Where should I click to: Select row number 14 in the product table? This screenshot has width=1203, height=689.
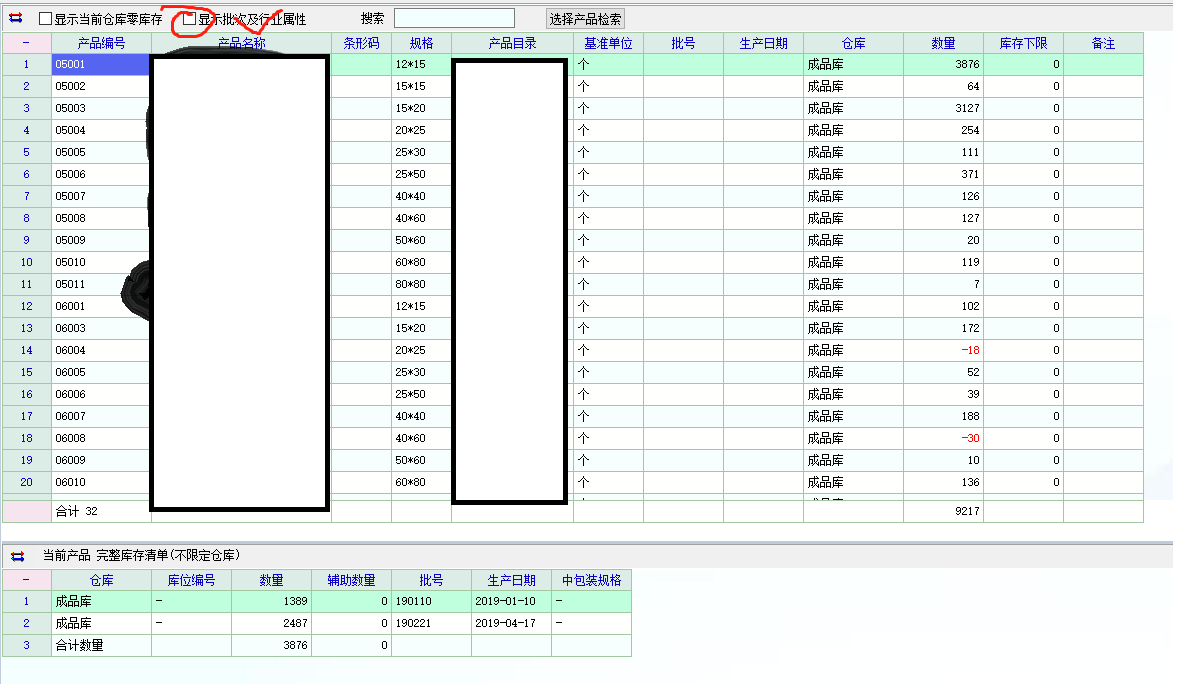tap(26, 350)
